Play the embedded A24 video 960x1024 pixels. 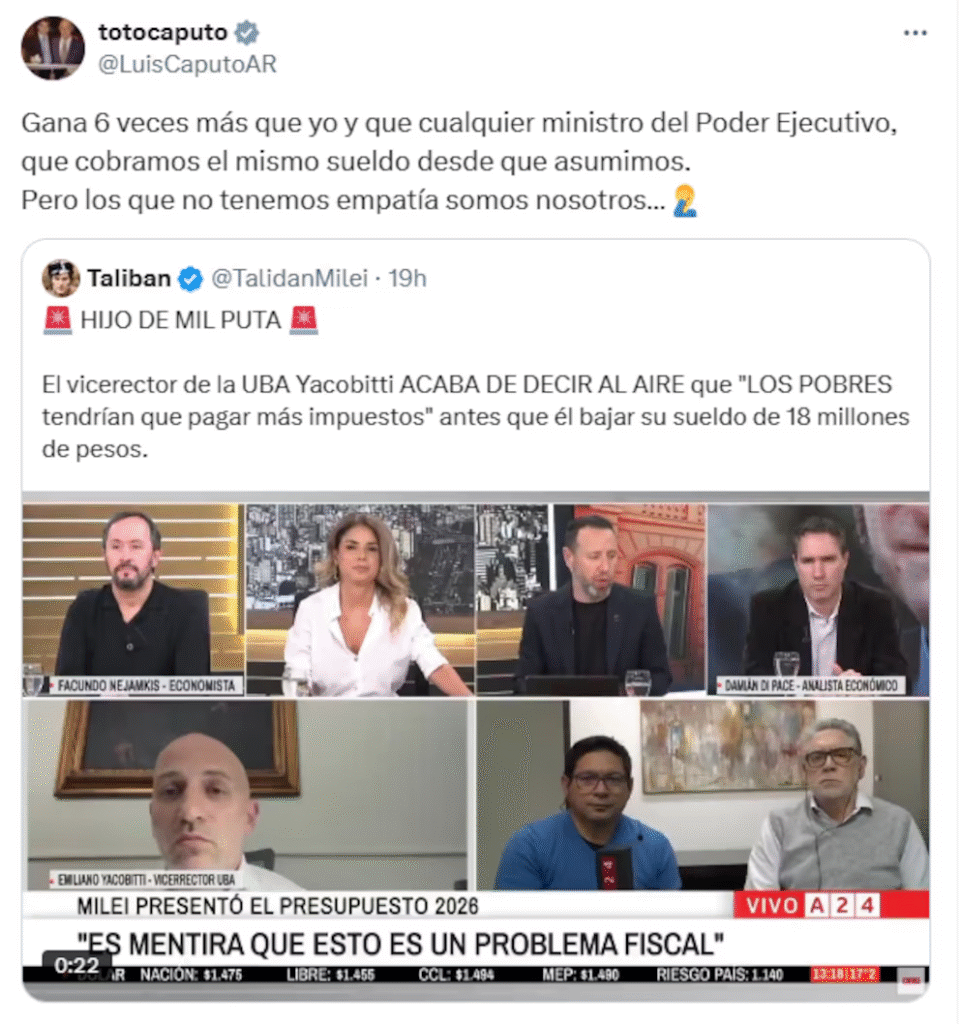pyautogui.click(x=475, y=745)
